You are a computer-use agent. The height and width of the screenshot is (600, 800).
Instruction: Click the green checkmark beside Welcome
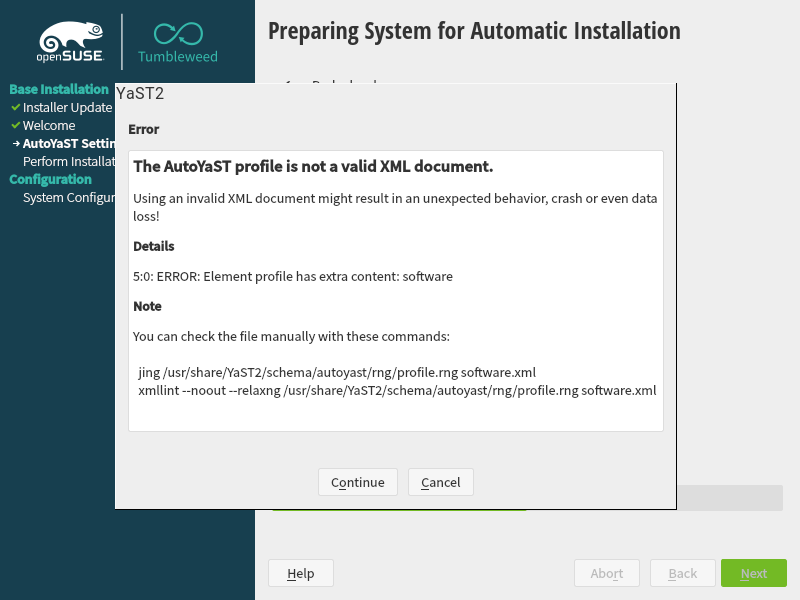(15, 126)
